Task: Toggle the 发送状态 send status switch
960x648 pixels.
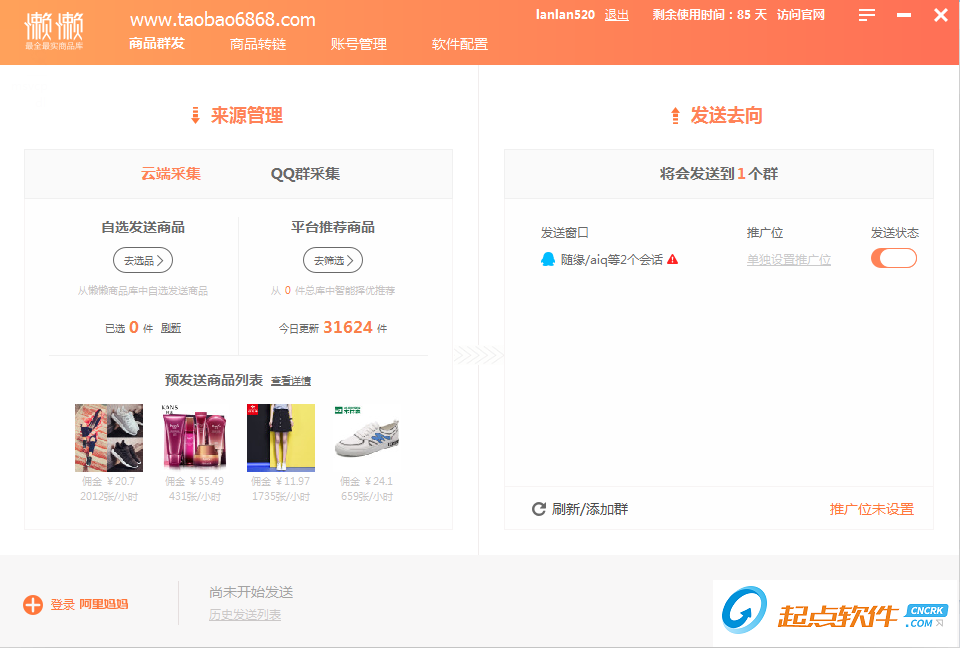Action: 893,257
